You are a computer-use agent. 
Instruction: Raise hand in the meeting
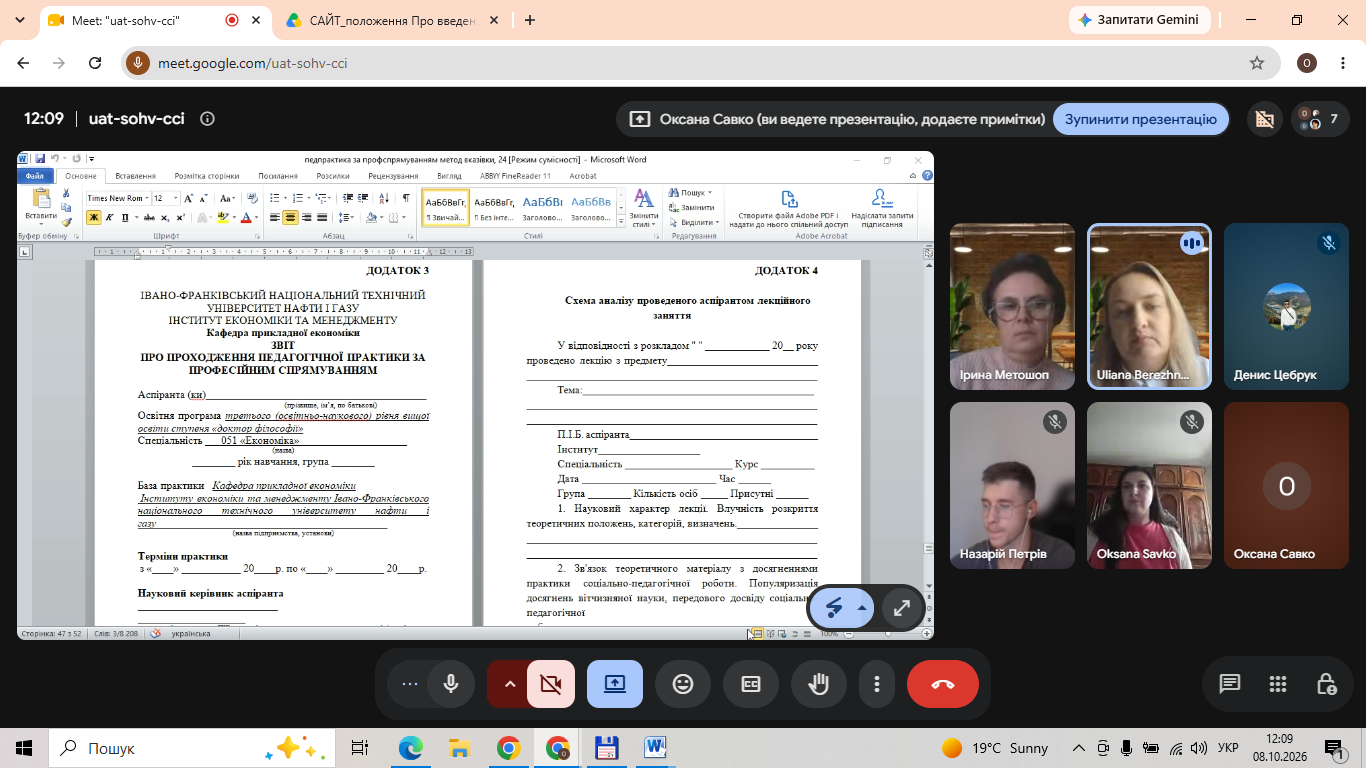(819, 684)
